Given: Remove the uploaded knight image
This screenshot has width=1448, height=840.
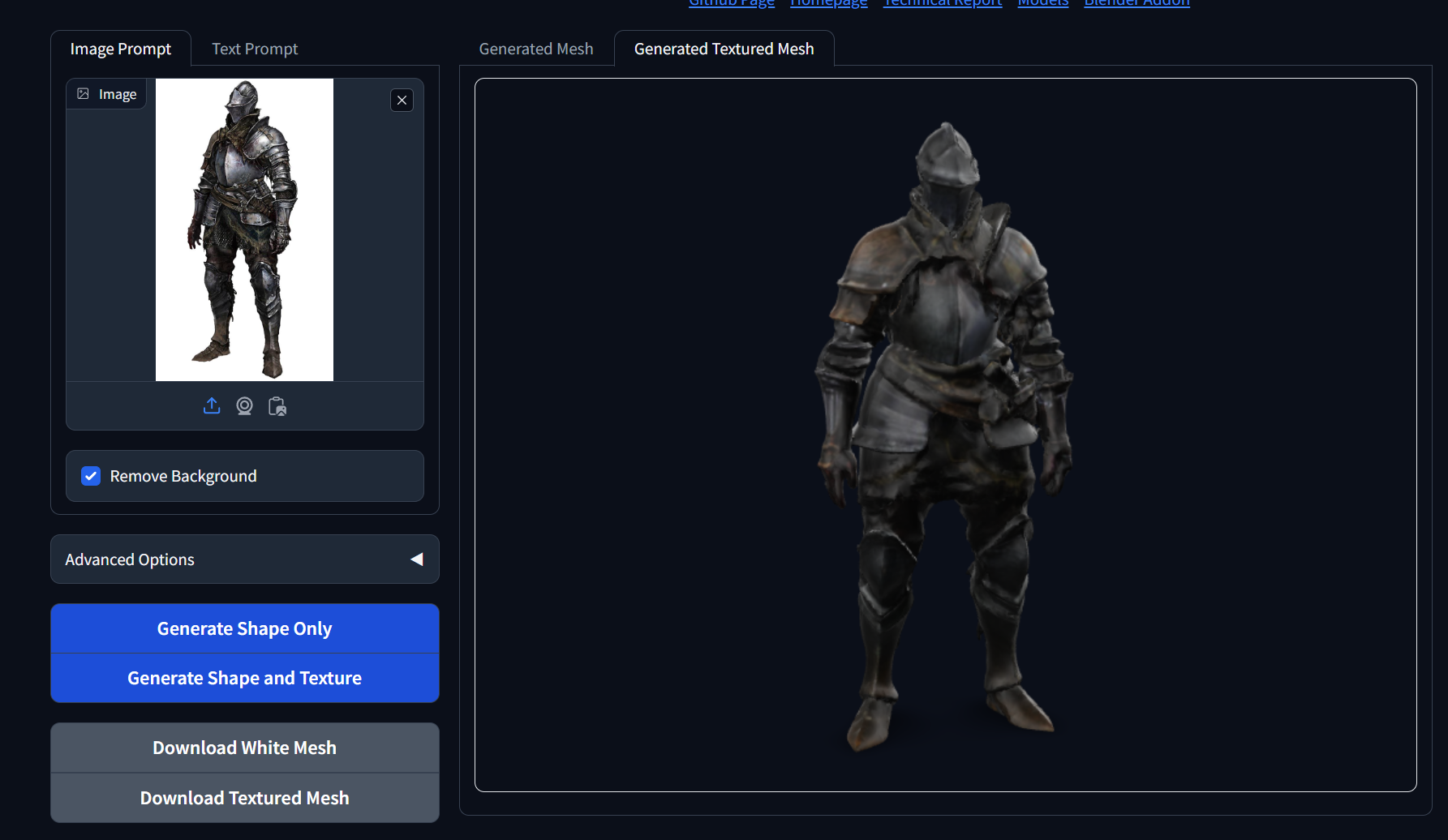Looking at the screenshot, I should tap(402, 100).
